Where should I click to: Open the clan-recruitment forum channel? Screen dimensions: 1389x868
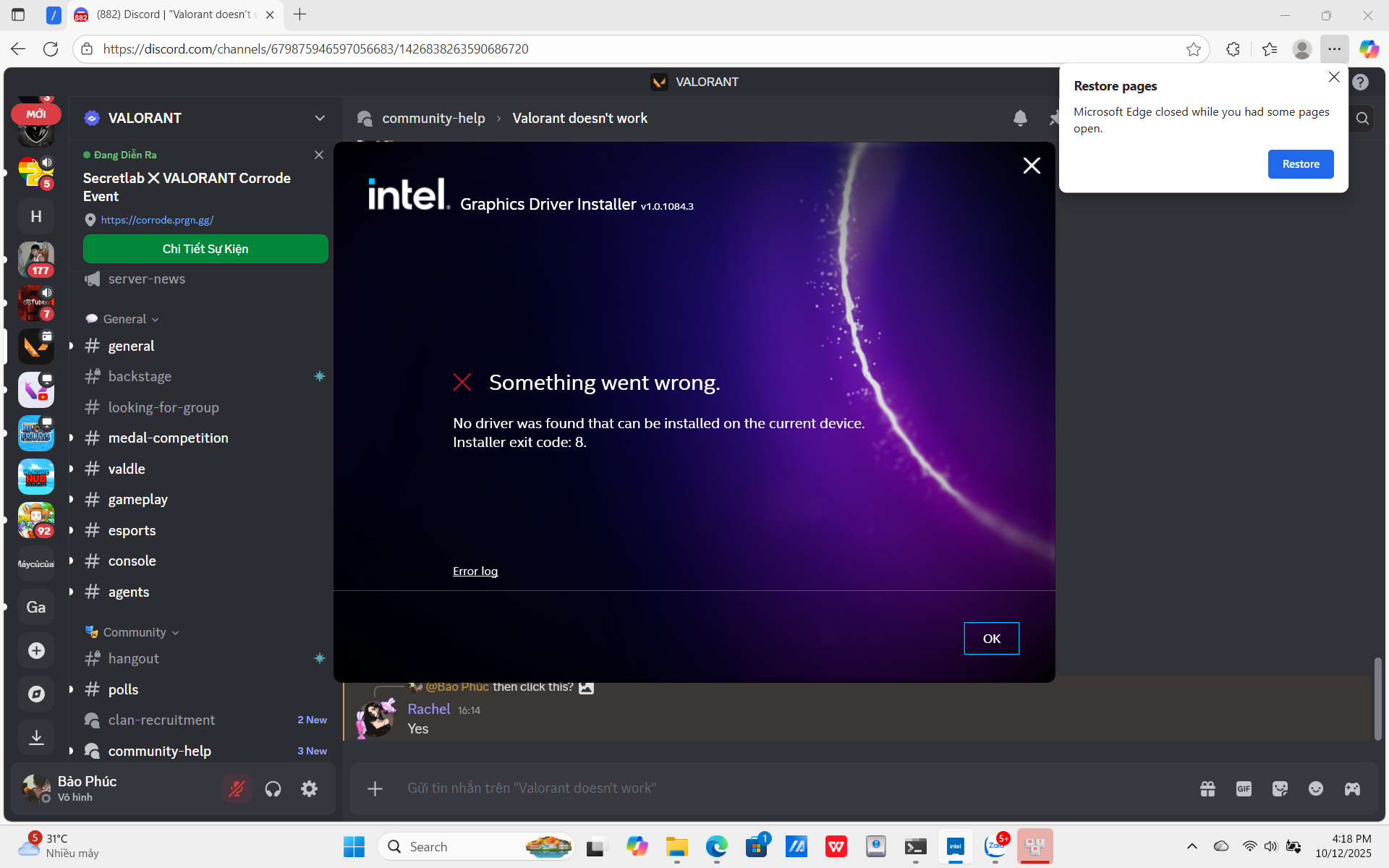(x=161, y=720)
